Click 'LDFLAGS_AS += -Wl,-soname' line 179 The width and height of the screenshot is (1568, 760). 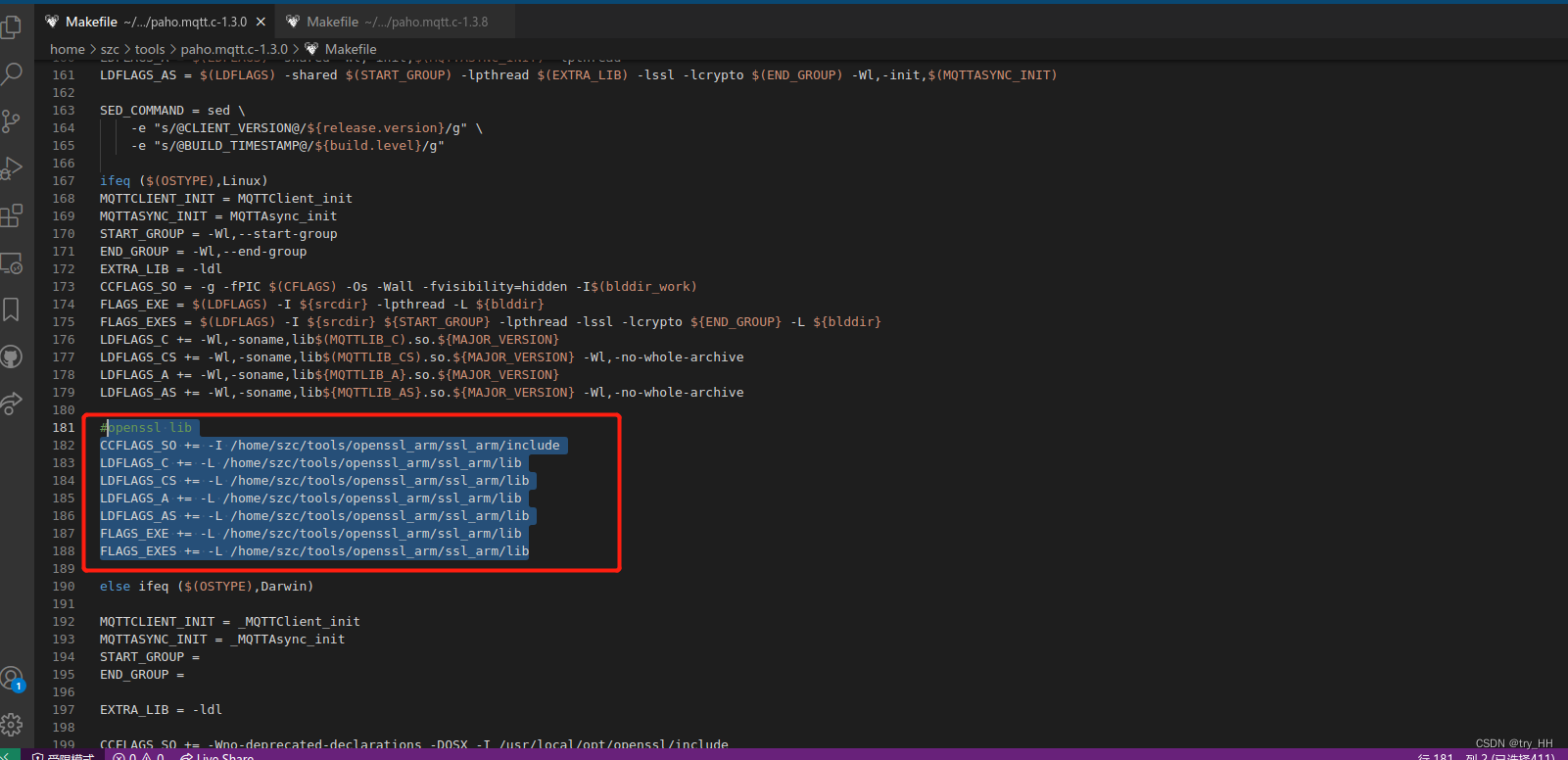tap(422, 392)
